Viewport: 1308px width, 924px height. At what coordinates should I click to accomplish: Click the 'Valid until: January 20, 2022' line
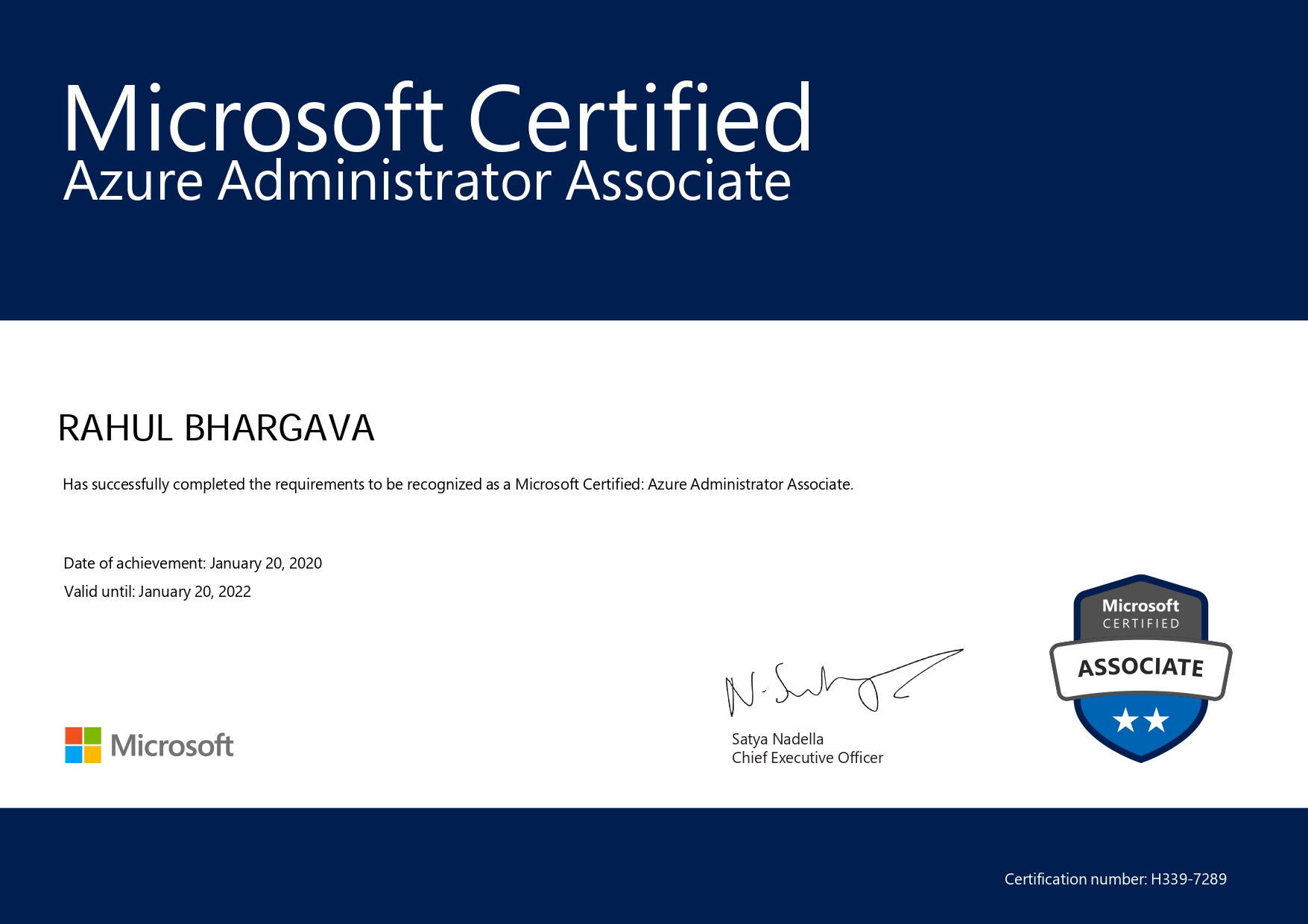pyautogui.click(x=157, y=592)
